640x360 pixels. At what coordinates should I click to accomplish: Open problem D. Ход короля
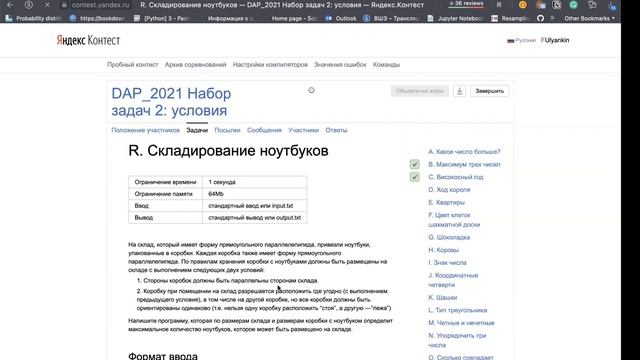point(449,189)
